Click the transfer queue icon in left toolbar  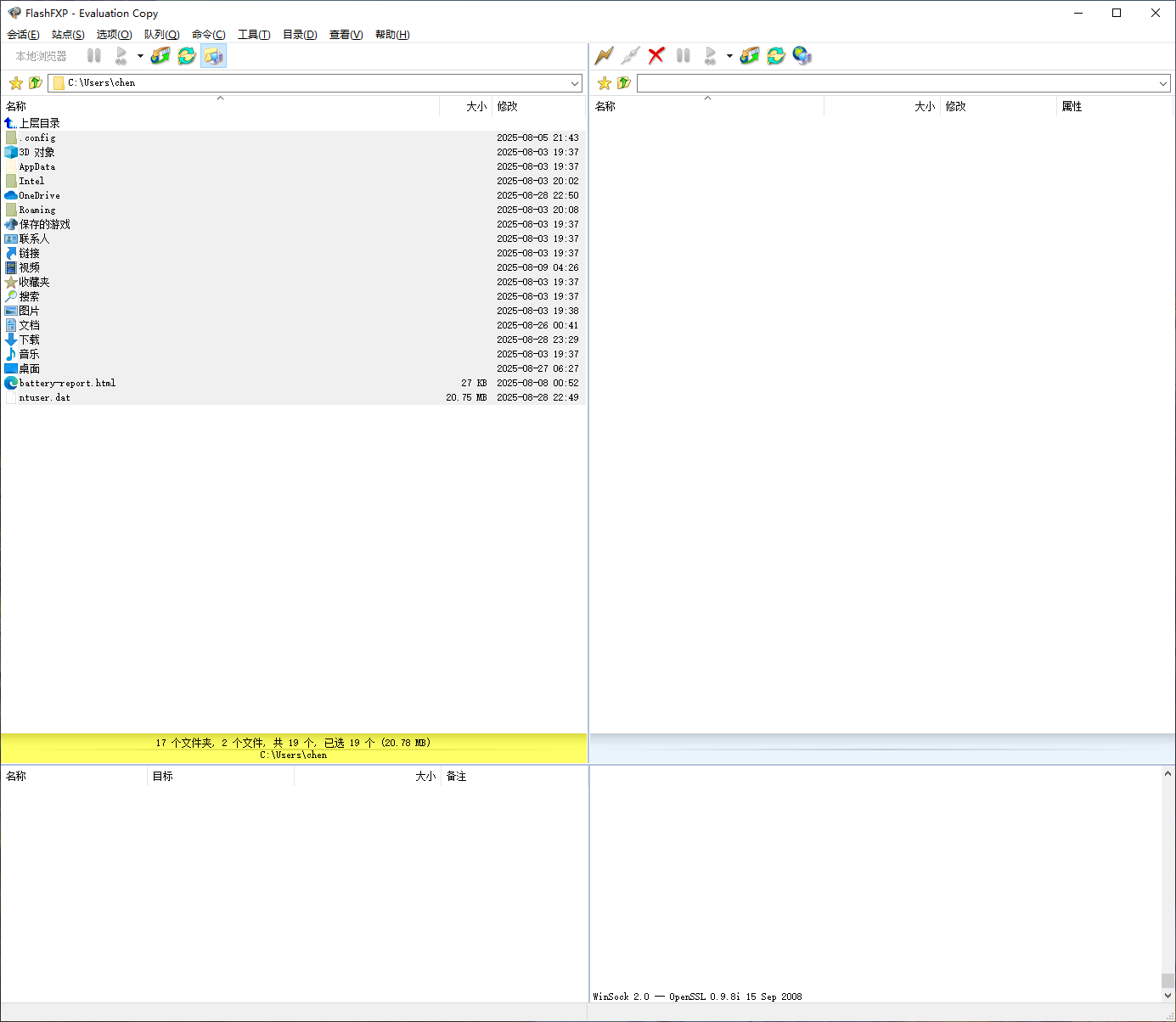160,56
